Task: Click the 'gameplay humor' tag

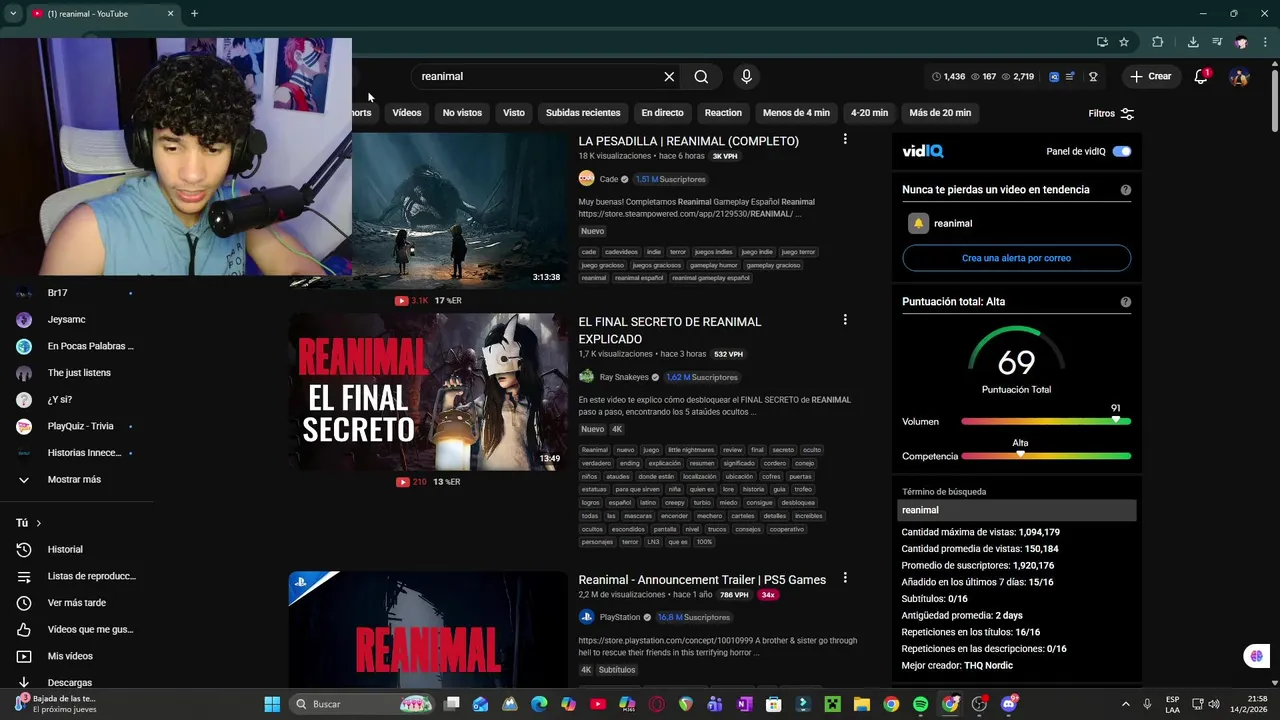Action: [x=713, y=265]
